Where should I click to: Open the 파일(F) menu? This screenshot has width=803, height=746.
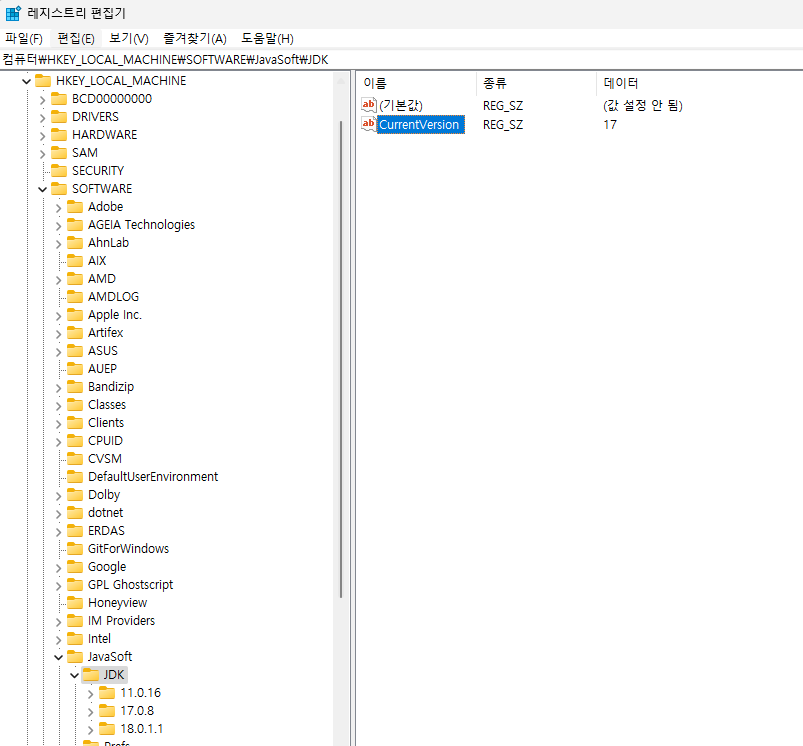click(24, 39)
